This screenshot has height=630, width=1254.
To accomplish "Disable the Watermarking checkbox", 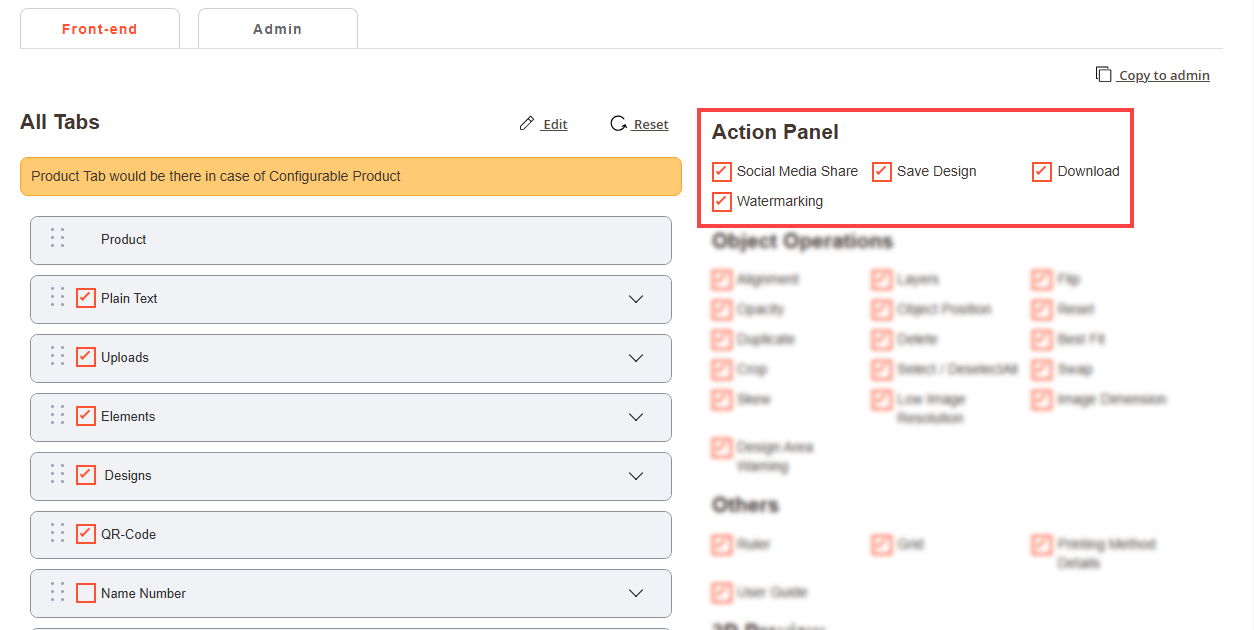I will [722, 201].
